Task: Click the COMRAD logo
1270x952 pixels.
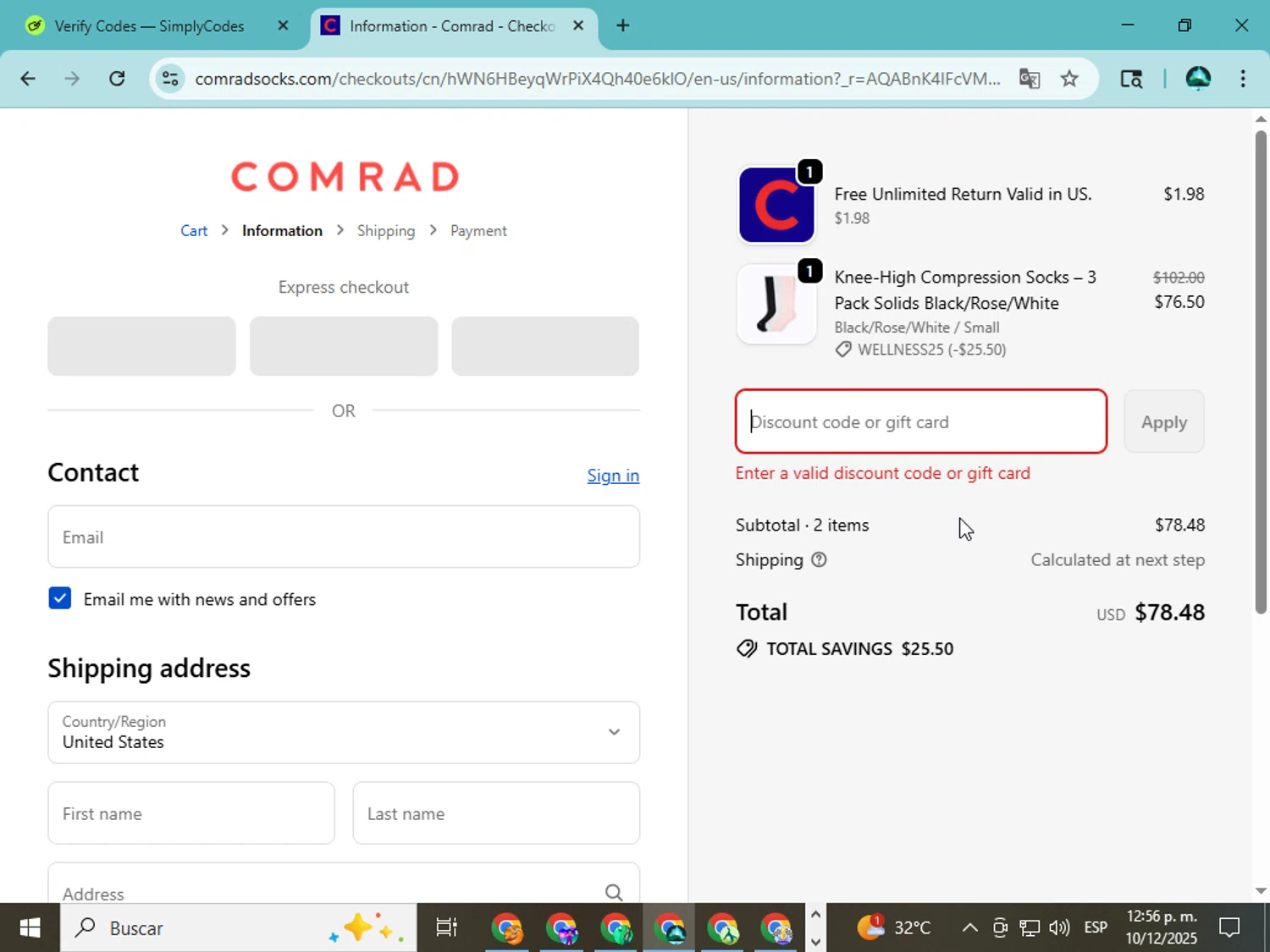Action: pyautogui.click(x=345, y=177)
